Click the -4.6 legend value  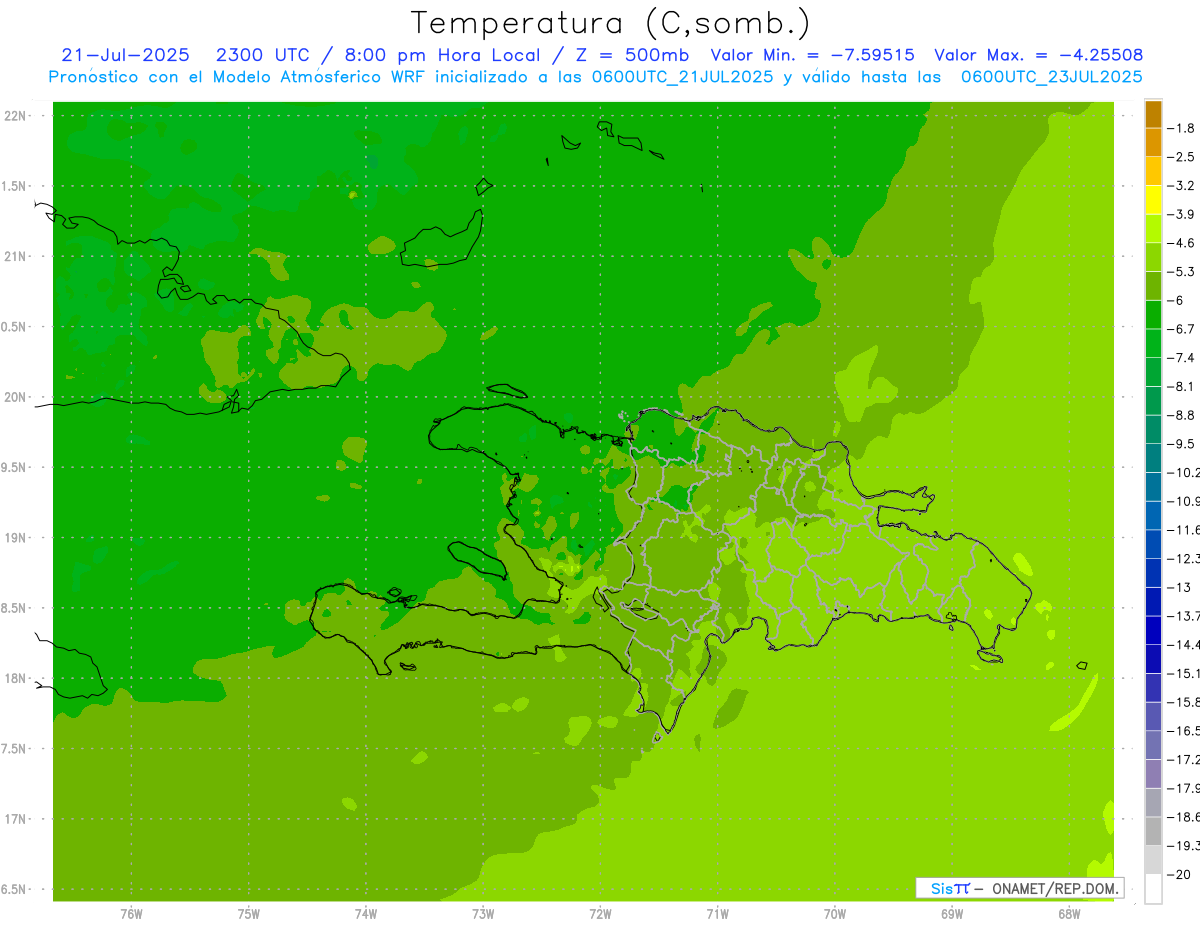[x=1183, y=243]
